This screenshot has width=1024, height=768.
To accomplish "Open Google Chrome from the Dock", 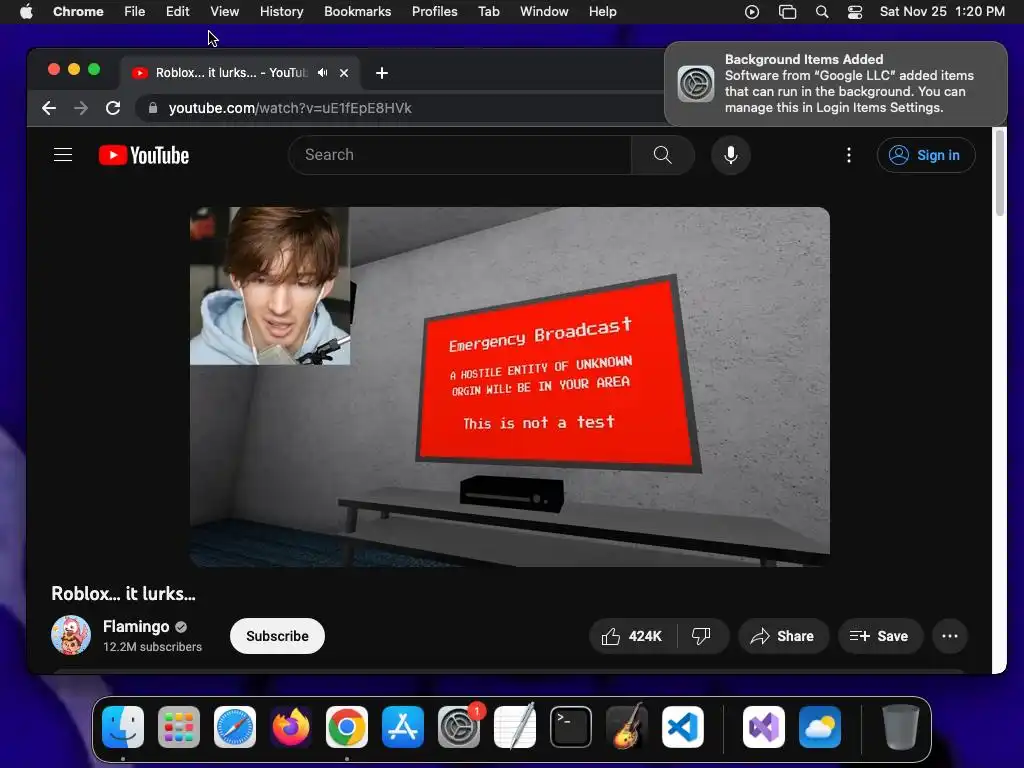I will [x=347, y=727].
